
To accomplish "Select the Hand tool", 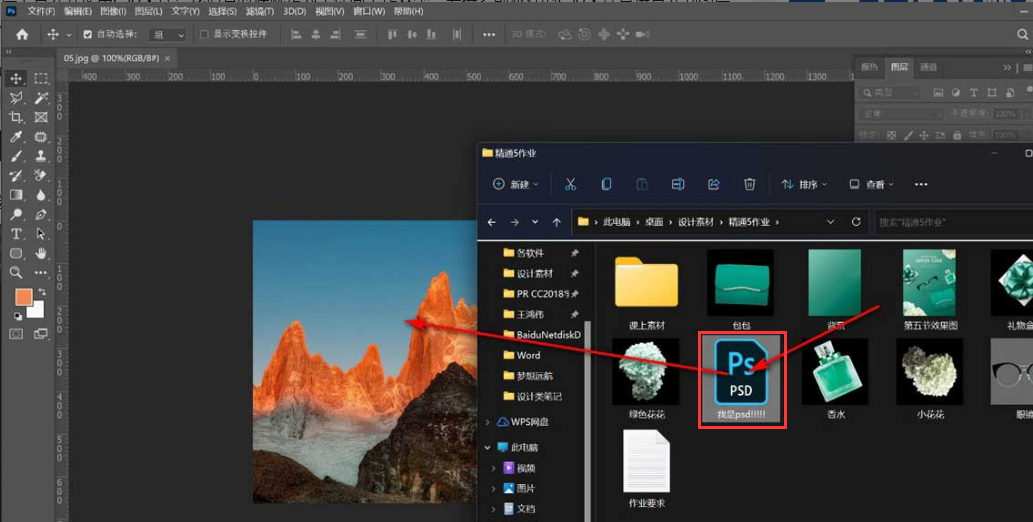I will pyautogui.click(x=41, y=253).
